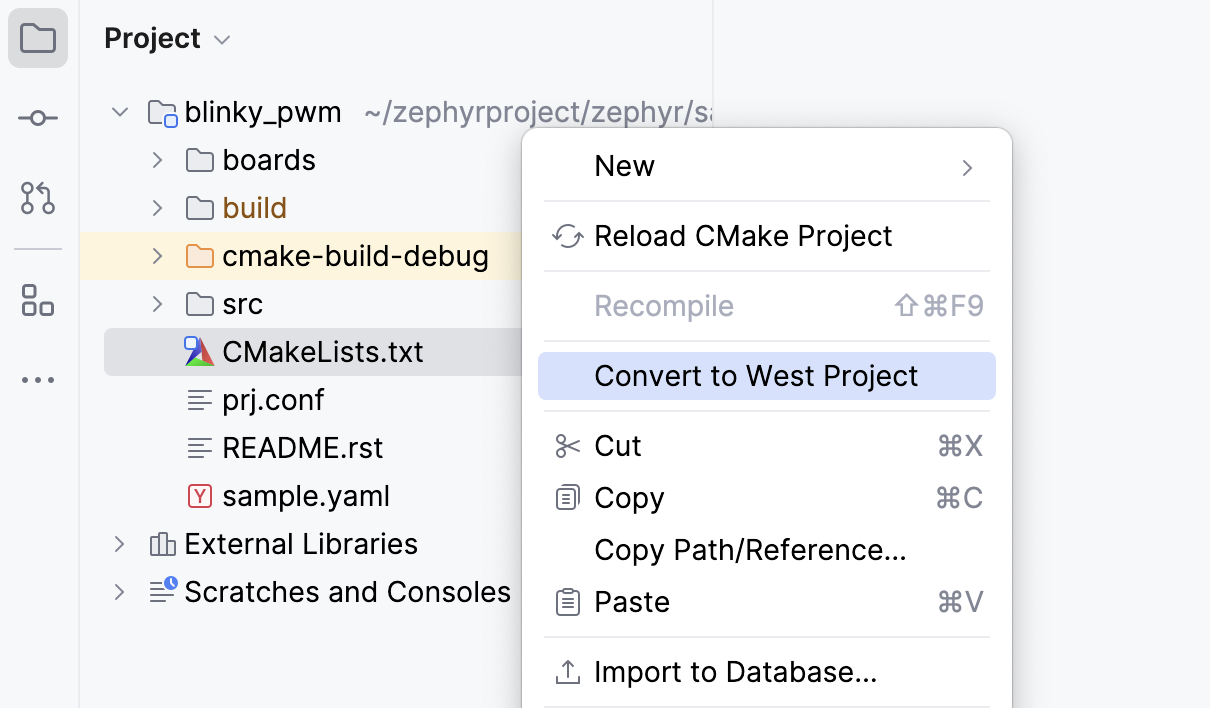Collapse the blinky_pwm project node
The height and width of the screenshot is (708, 1210).
(x=119, y=111)
